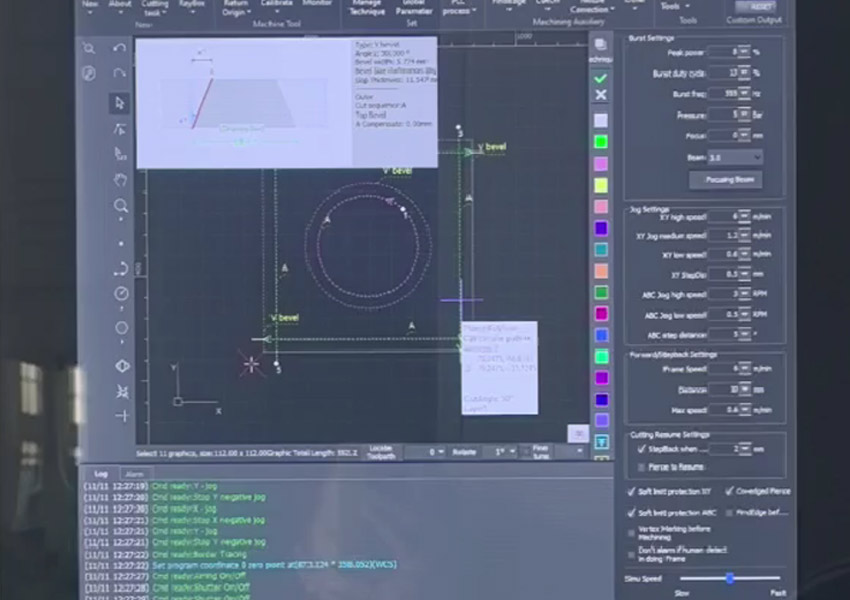Open the Peak power value dropdown
850x600 pixels.
coord(742,51)
